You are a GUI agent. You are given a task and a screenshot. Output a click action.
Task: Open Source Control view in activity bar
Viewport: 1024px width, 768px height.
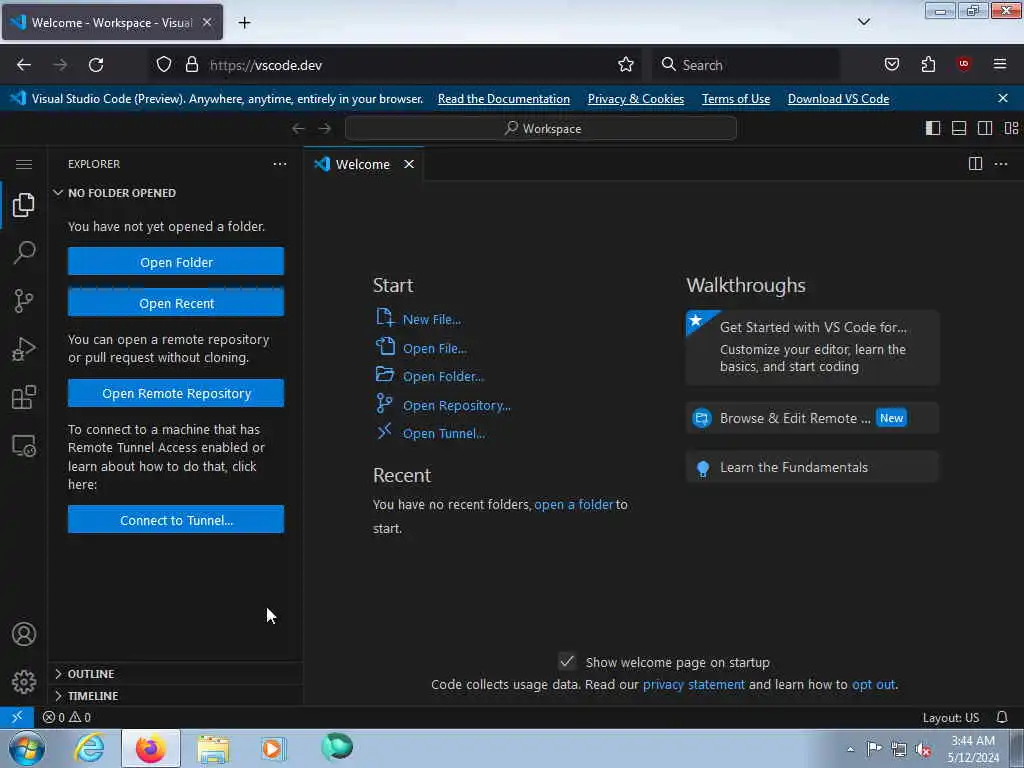(x=24, y=301)
